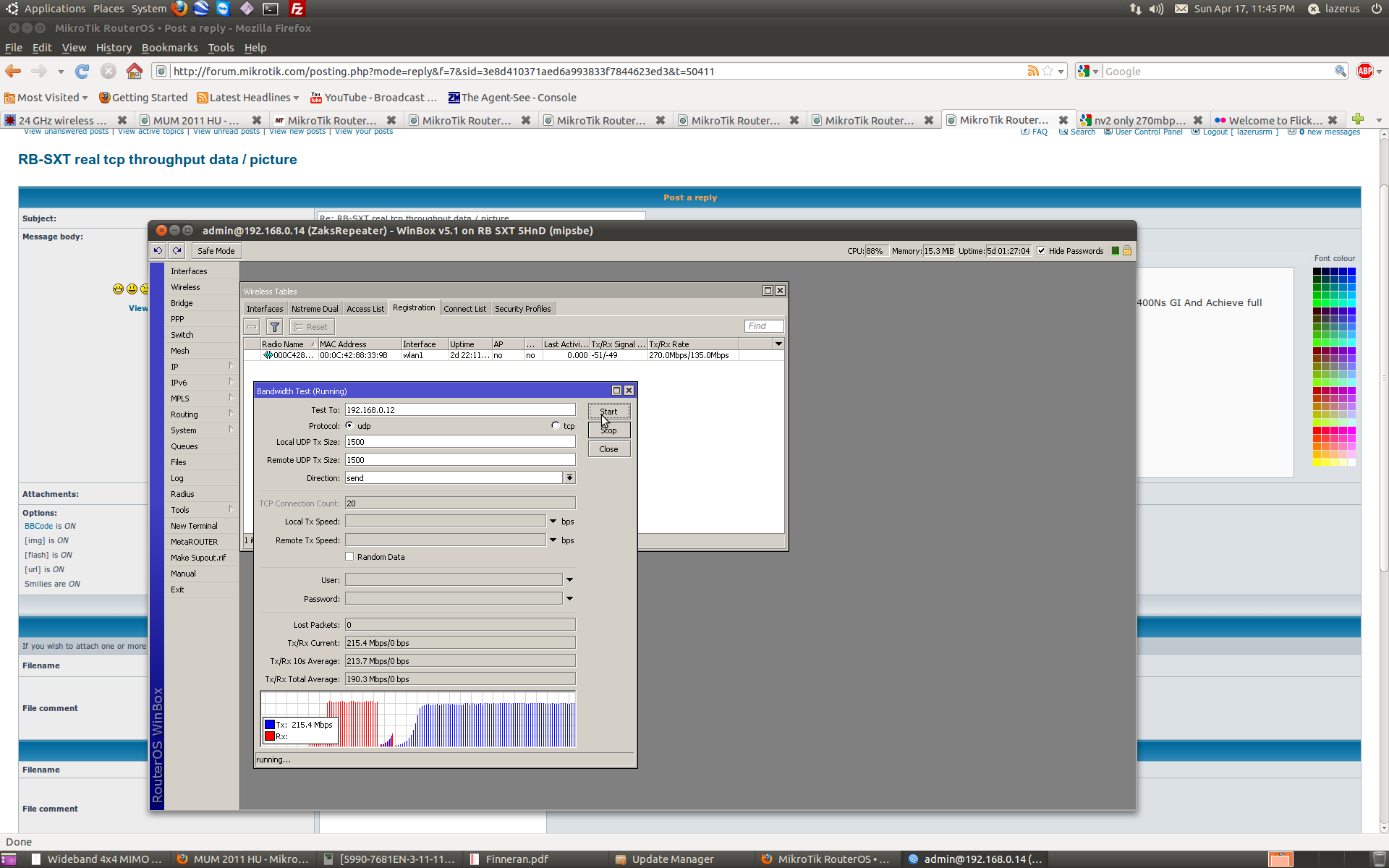This screenshot has width=1389, height=868.
Task: Expand the Local Tx Speed arrow
Action: point(553,522)
